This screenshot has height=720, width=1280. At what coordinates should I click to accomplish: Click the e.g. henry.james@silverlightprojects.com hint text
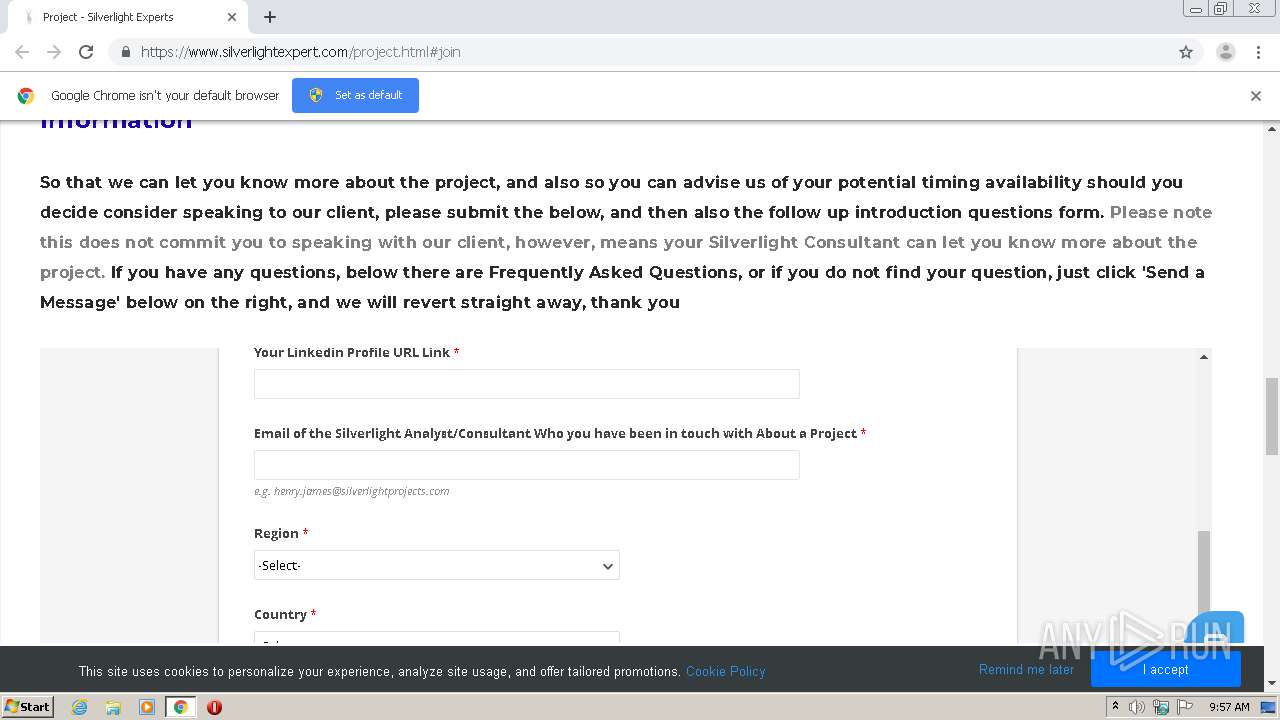tap(352, 491)
